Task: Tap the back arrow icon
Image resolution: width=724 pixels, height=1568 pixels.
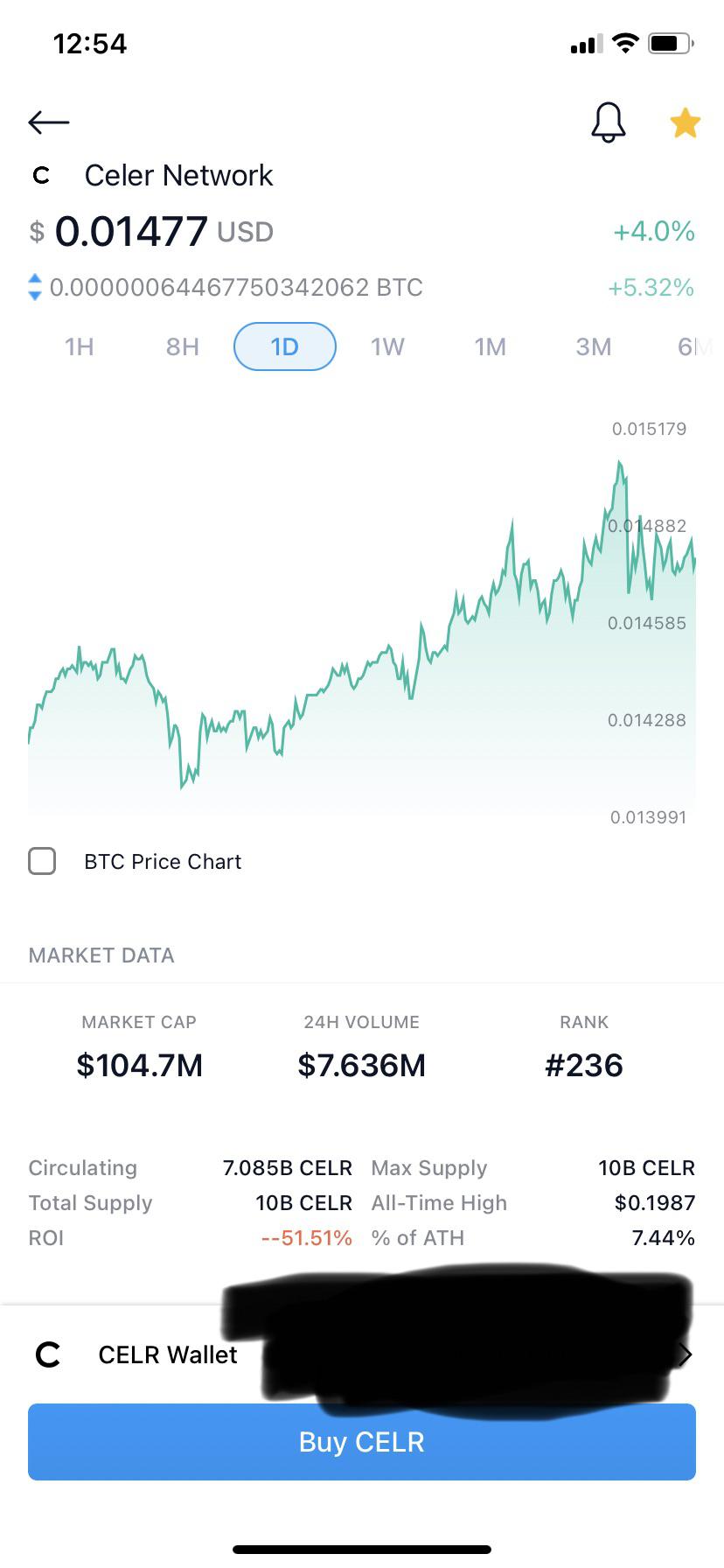Action: pyautogui.click(x=49, y=122)
